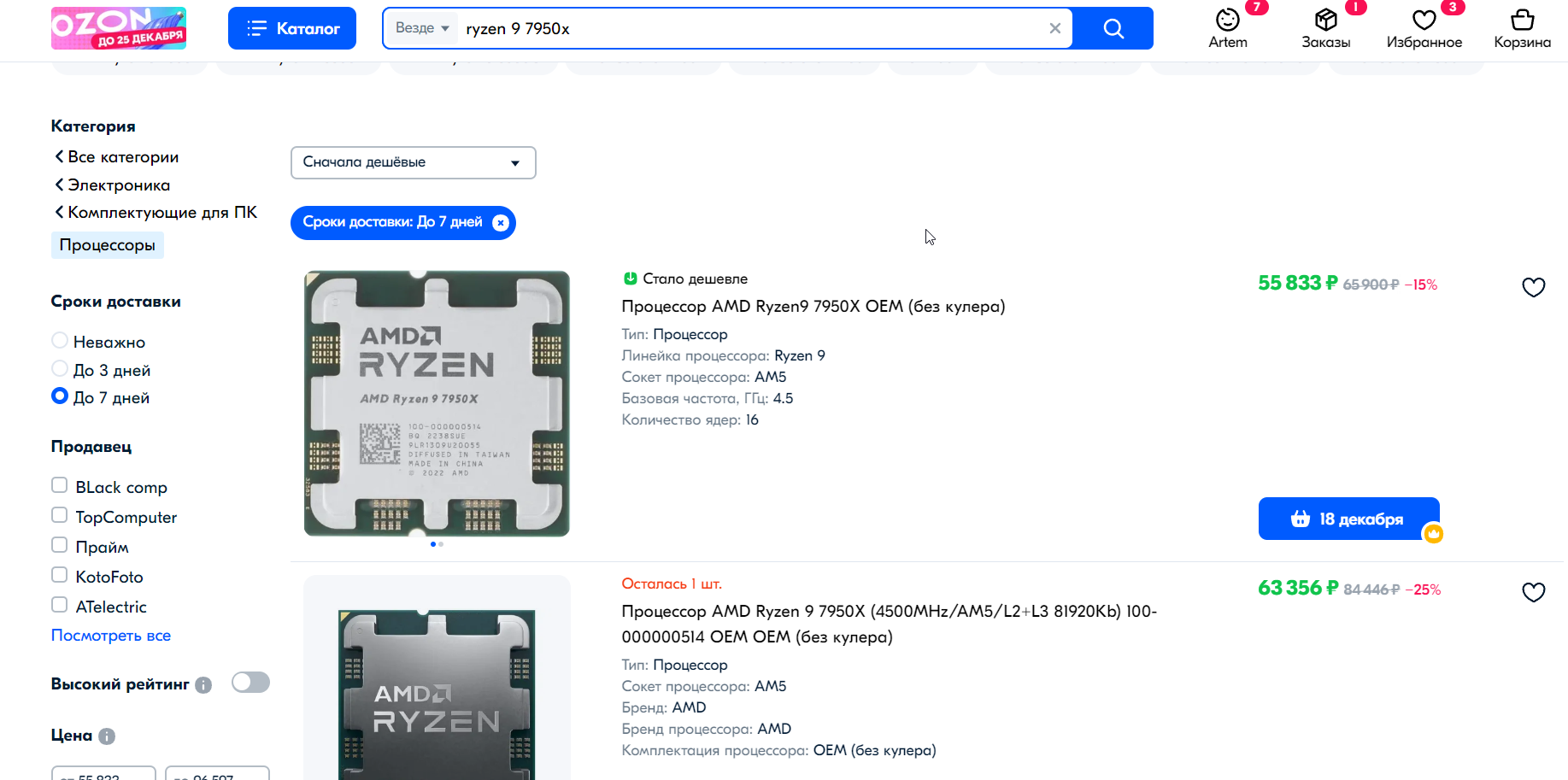Select Неважно delivery time option

tap(60, 340)
